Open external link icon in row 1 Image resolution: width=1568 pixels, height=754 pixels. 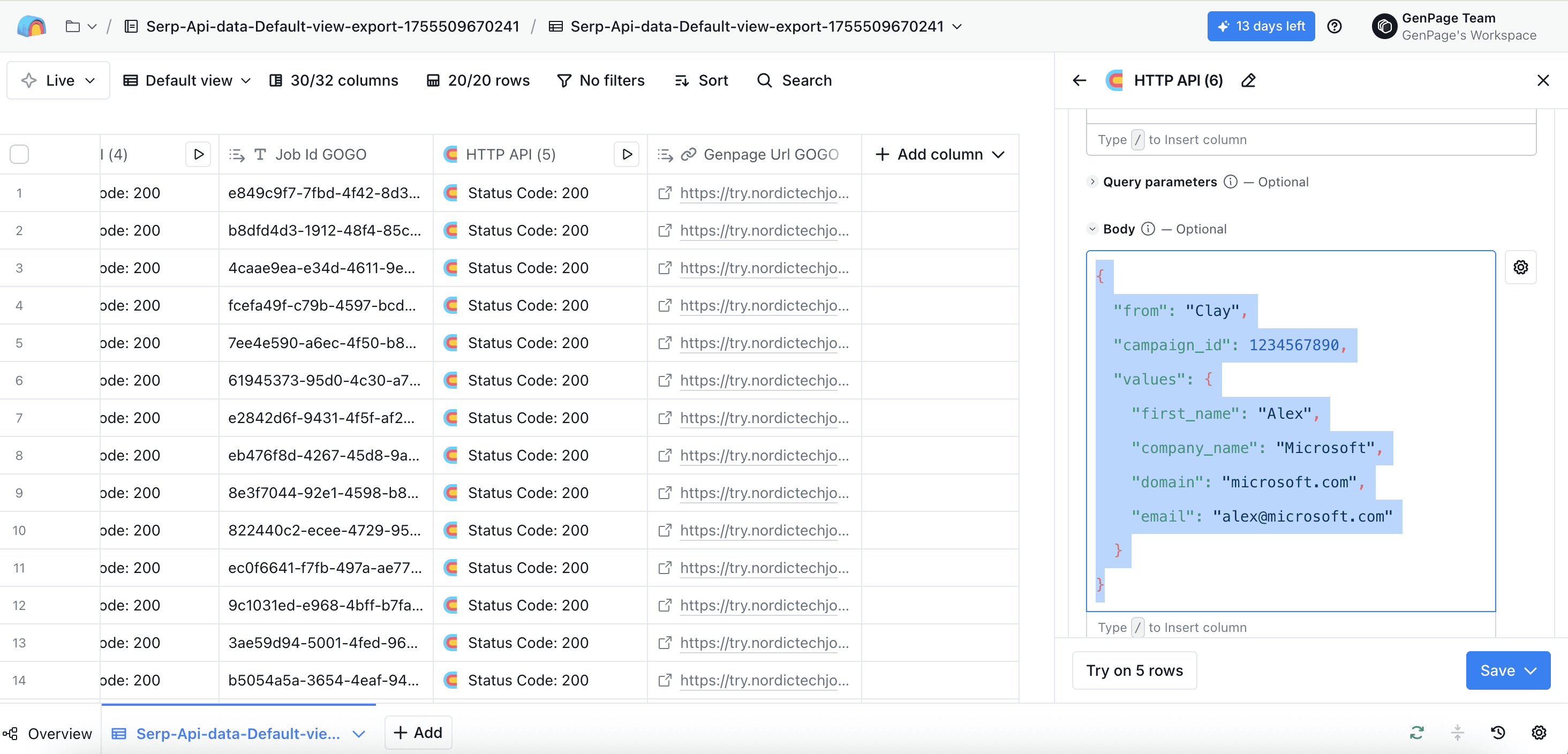tap(665, 193)
